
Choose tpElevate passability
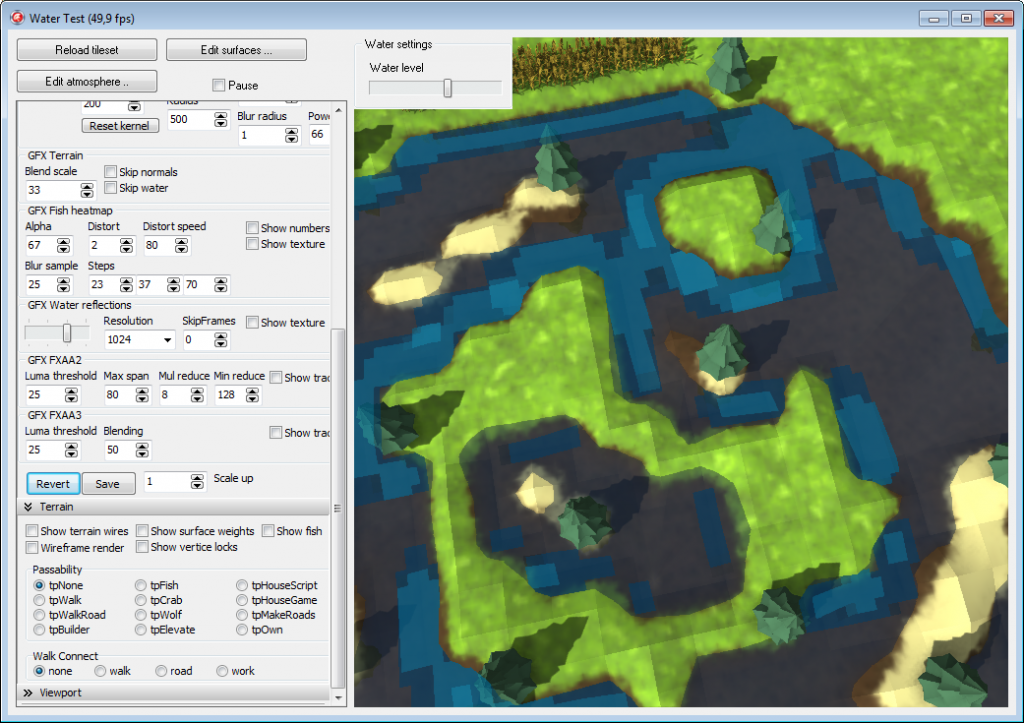click(x=140, y=630)
